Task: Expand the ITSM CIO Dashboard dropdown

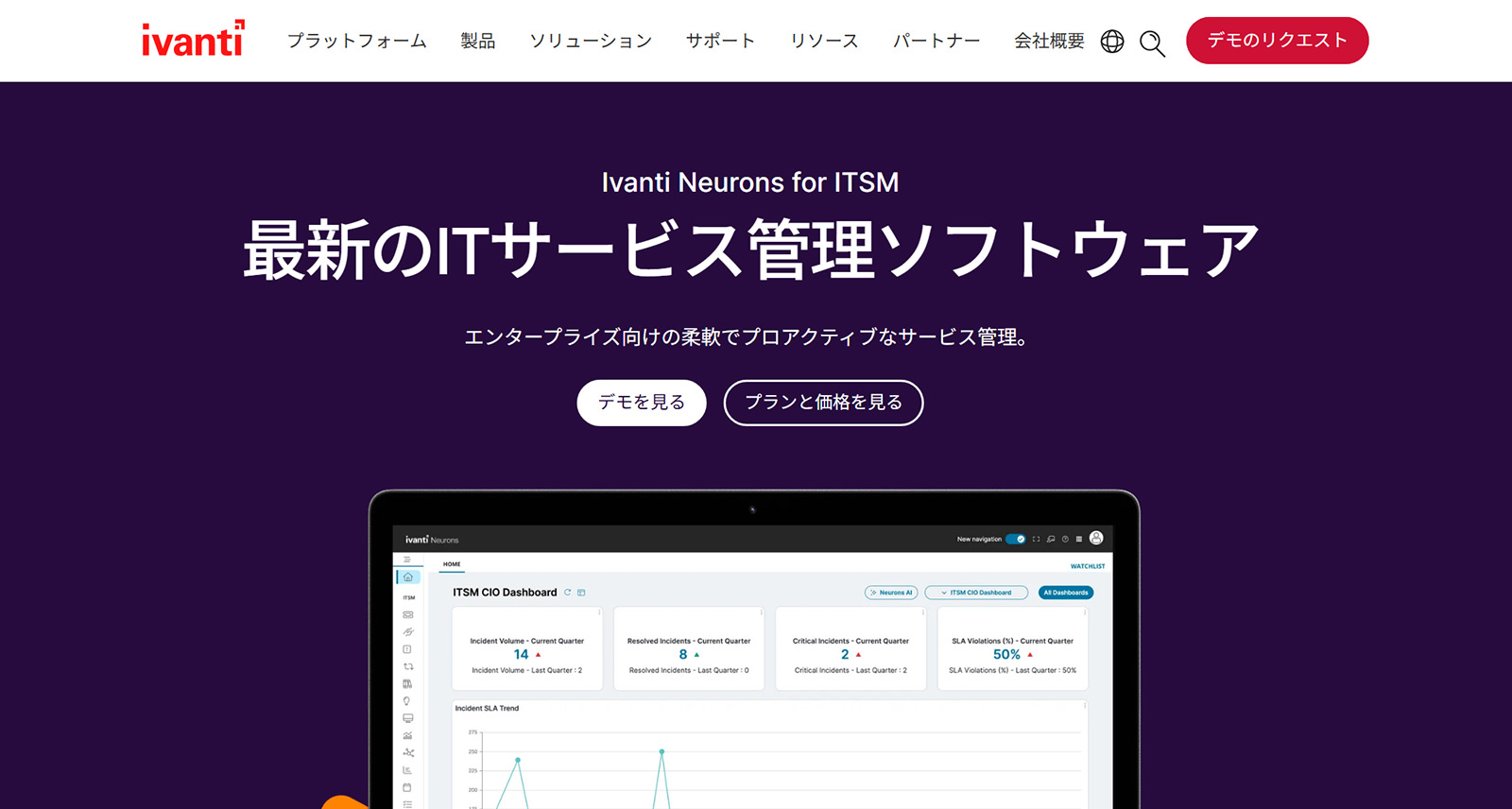Action: click(x=976, y=593)
